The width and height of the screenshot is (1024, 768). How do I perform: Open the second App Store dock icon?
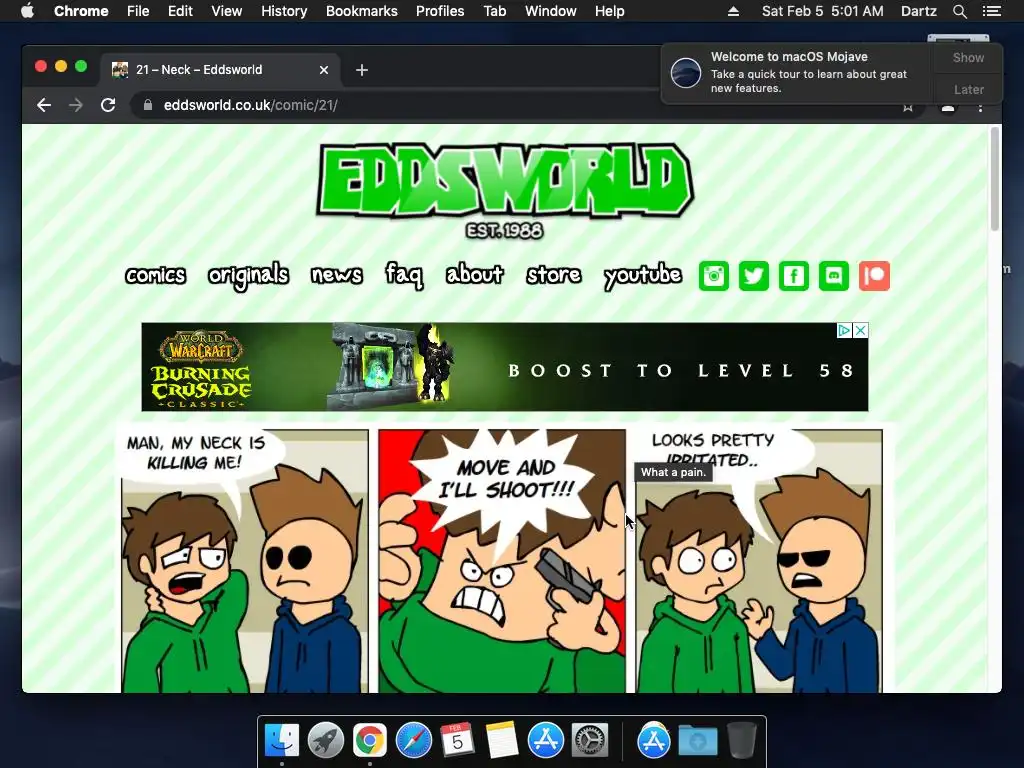click(654, 741)
